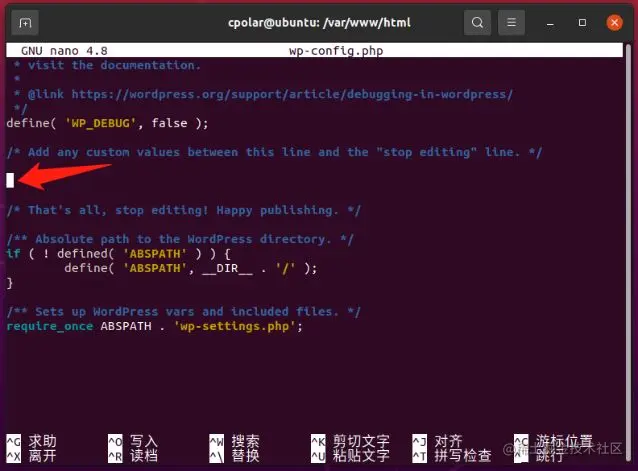Screen dimensions: 638x471
Task: Click the ^K 剪切文字 cut shortcut
Action: pos(350,441)
